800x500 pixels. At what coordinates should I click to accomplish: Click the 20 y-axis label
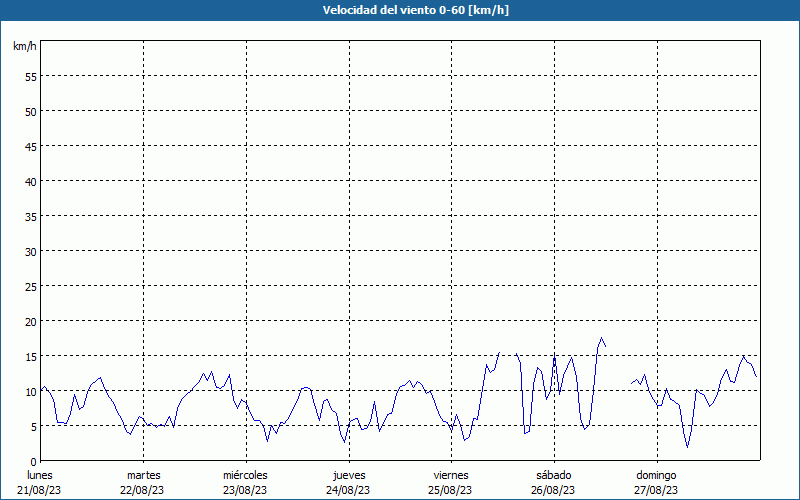tap(31, 321)
